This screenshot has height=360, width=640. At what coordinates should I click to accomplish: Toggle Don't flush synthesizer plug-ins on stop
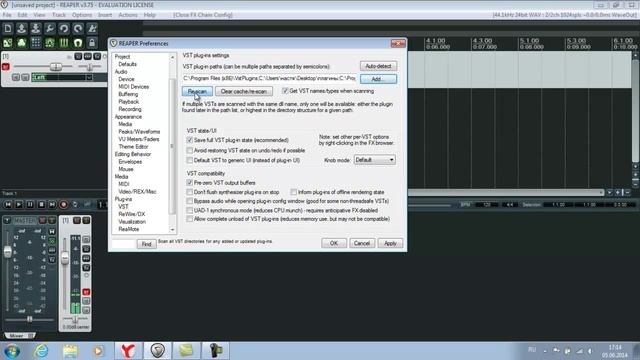coord(189,192)
